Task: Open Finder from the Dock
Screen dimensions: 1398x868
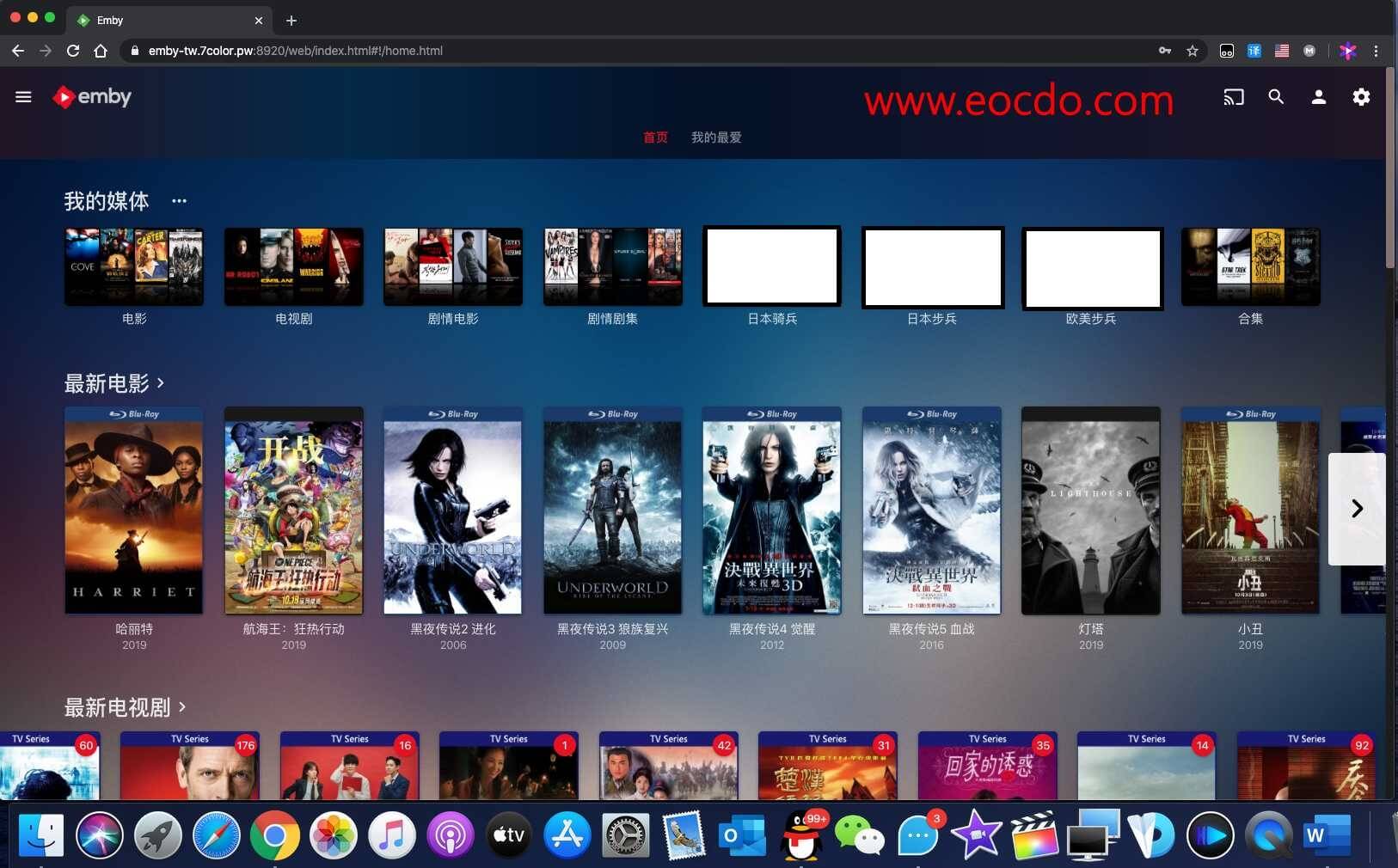Action: coord(41,834)
